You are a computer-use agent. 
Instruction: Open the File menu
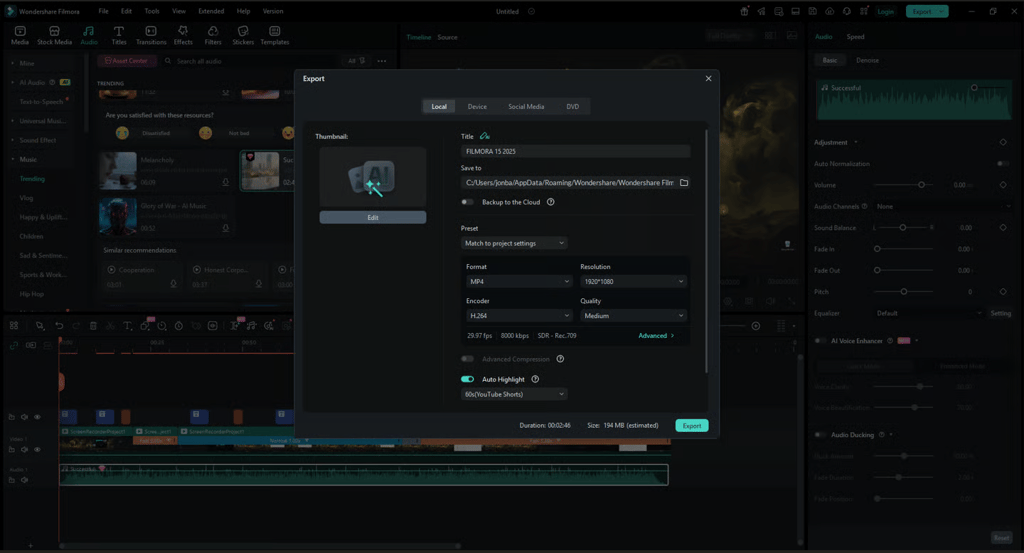103,11
